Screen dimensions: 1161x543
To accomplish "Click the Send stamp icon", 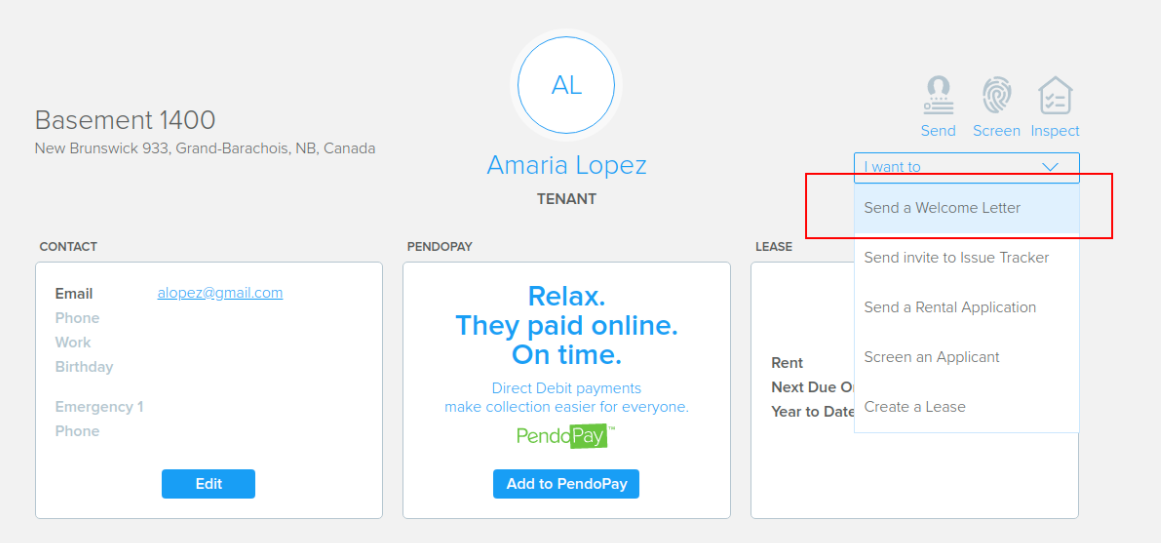I will [x=938, y=95].
